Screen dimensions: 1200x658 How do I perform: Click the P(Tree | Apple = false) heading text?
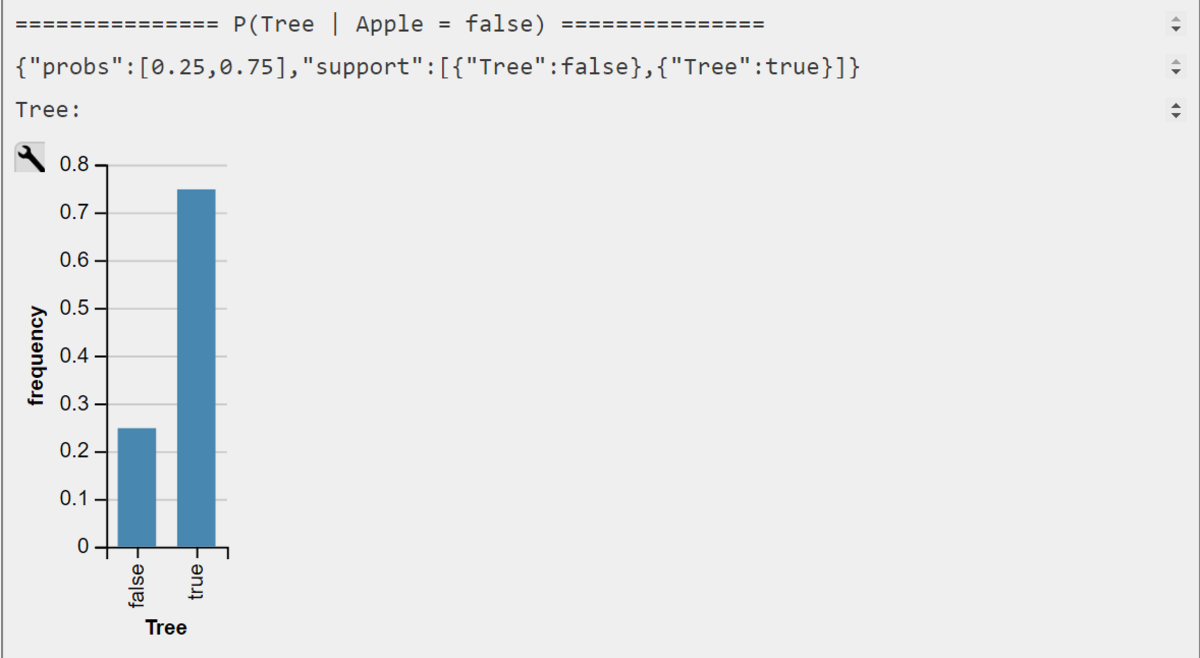pyautogui.click(x=389, y=25)
